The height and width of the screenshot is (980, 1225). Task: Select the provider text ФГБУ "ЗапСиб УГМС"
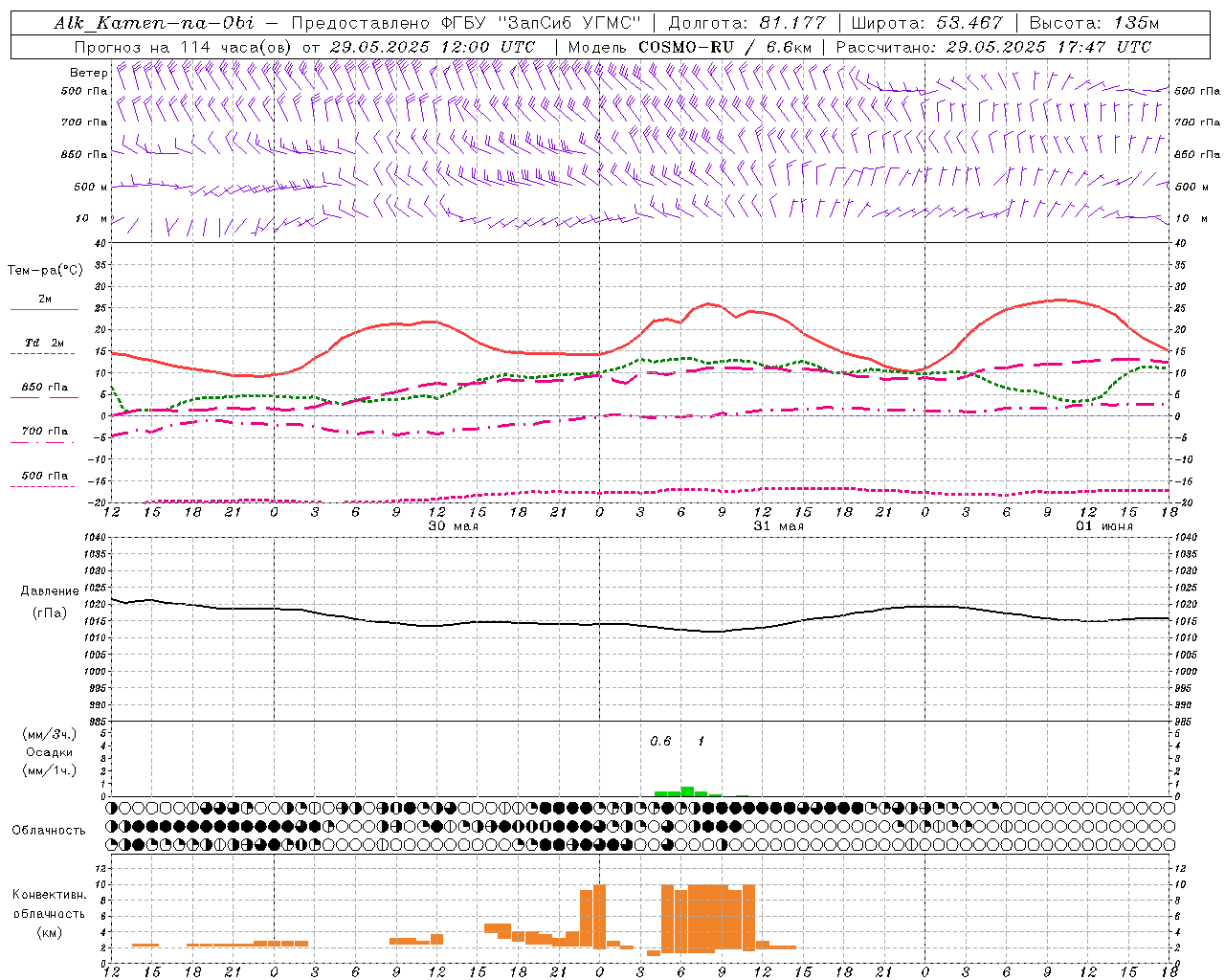[x=541, y=23]
